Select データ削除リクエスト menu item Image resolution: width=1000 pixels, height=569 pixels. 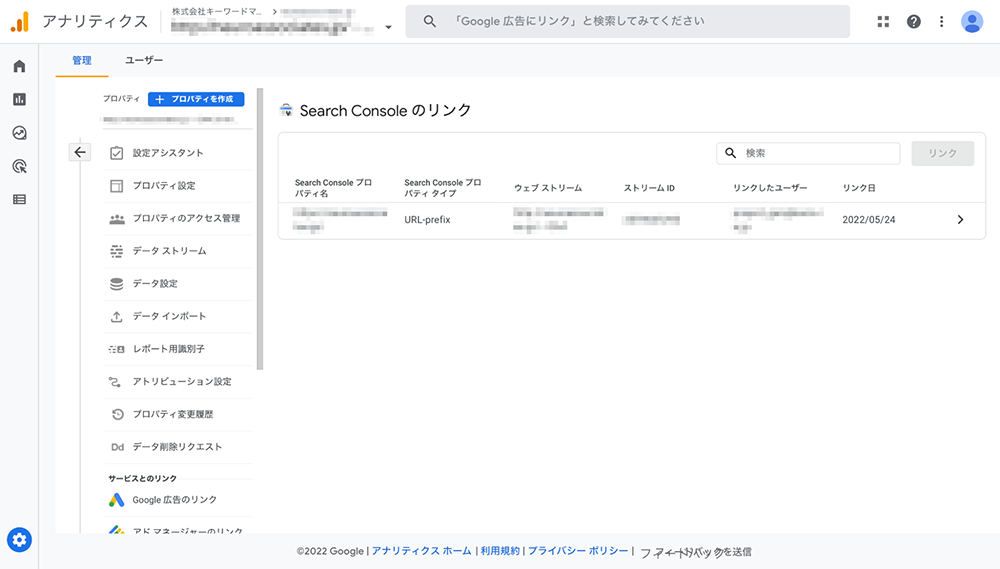pyautogui.click(x=179, y=447)
